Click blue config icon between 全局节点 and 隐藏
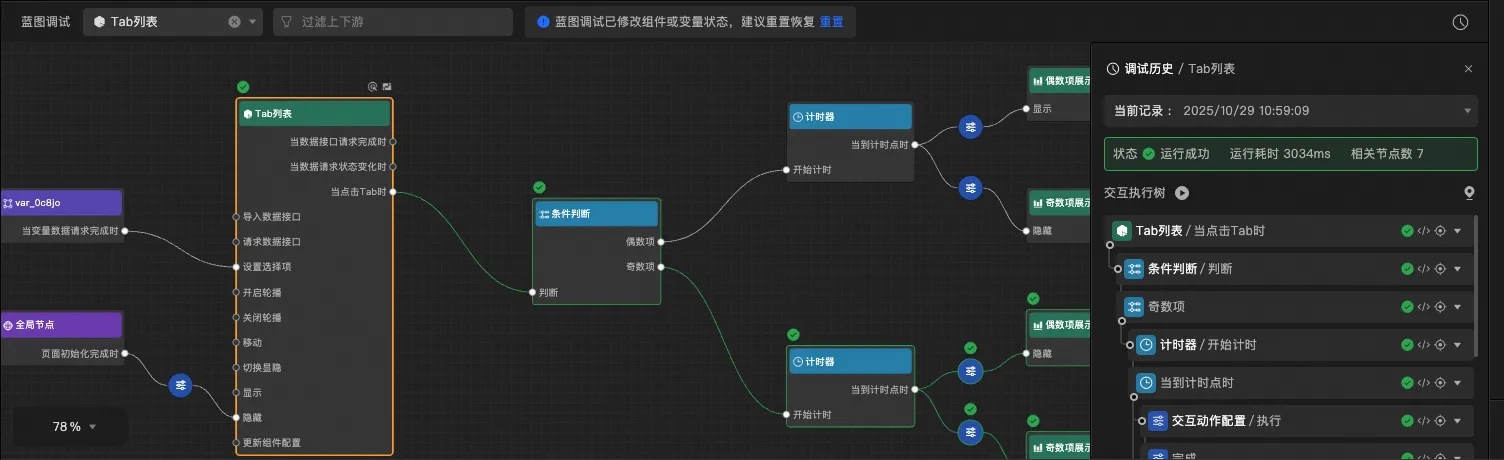Image resolution: width=1504 pixels, height=460 pixels. coord(180,385)
